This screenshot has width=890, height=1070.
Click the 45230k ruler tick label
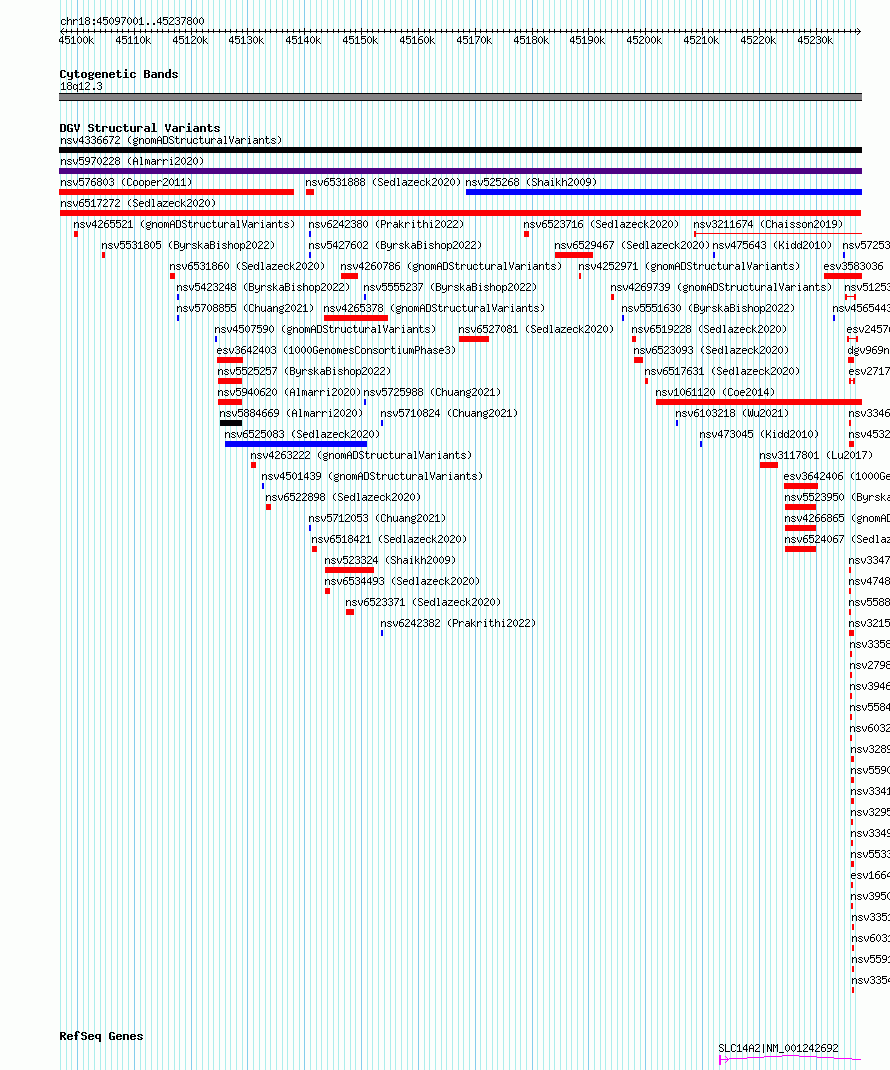click(x=815, y=41)
